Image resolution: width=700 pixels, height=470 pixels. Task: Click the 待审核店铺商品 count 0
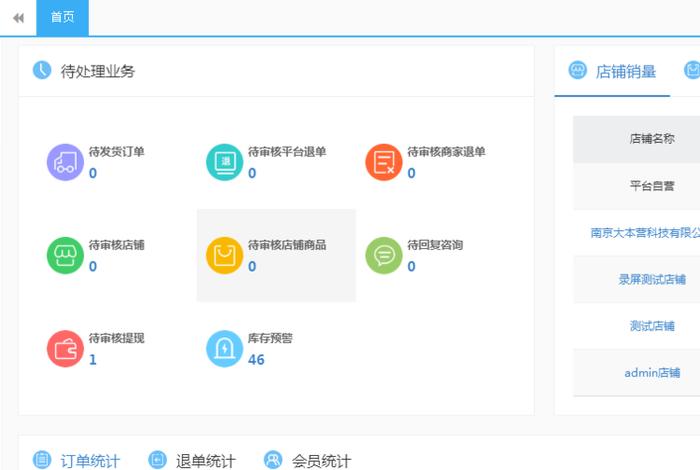tap(252, 266)
